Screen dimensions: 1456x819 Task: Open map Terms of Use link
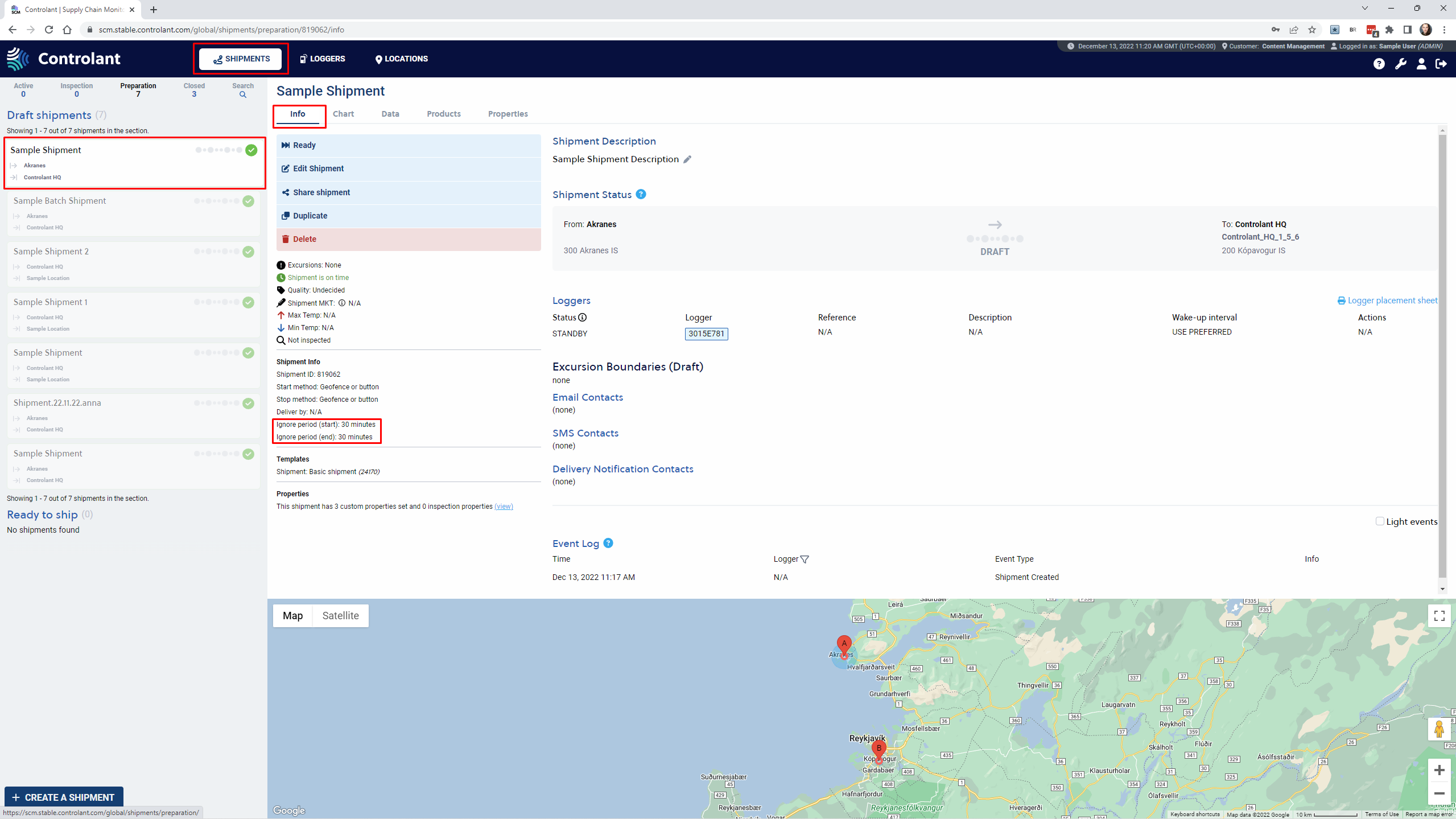pos(1381,814)
